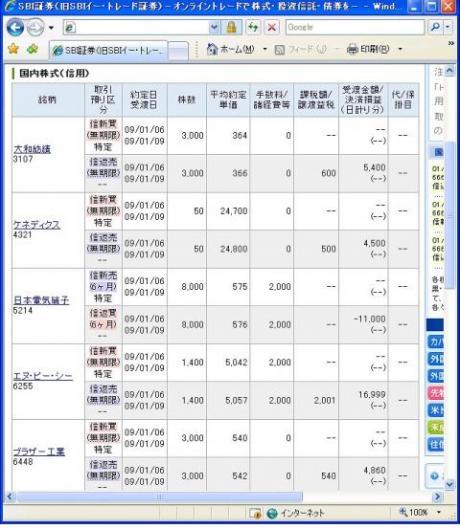Viewport: 460px width, 529px height.
Task: Click the 100% zoom level button
Action: [413, 513]
